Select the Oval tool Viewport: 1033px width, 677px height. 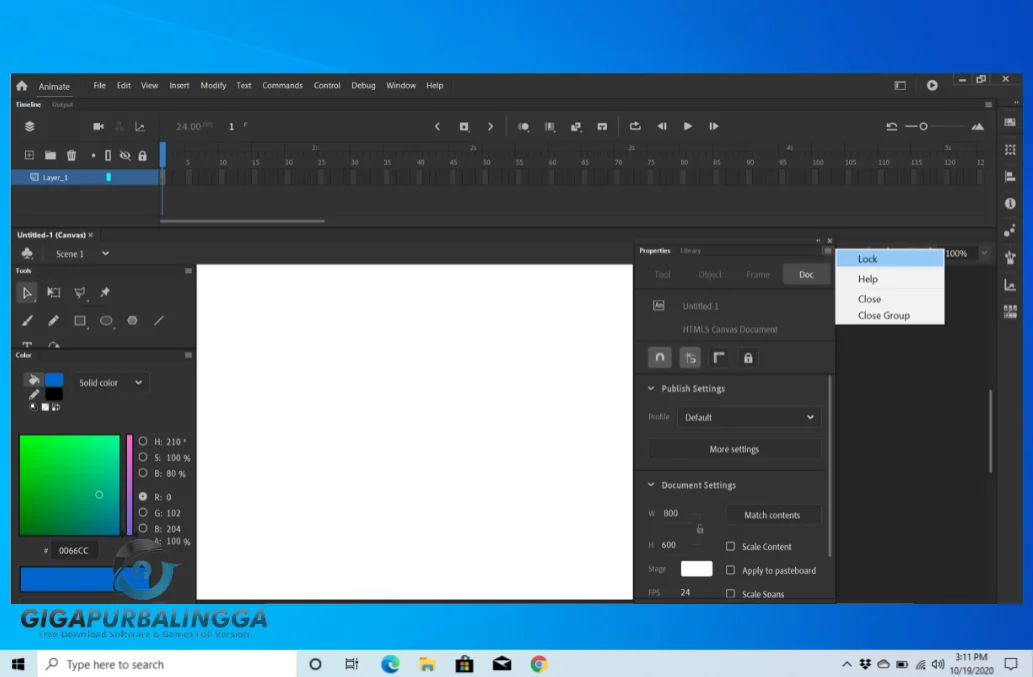(x=106, y=321)
